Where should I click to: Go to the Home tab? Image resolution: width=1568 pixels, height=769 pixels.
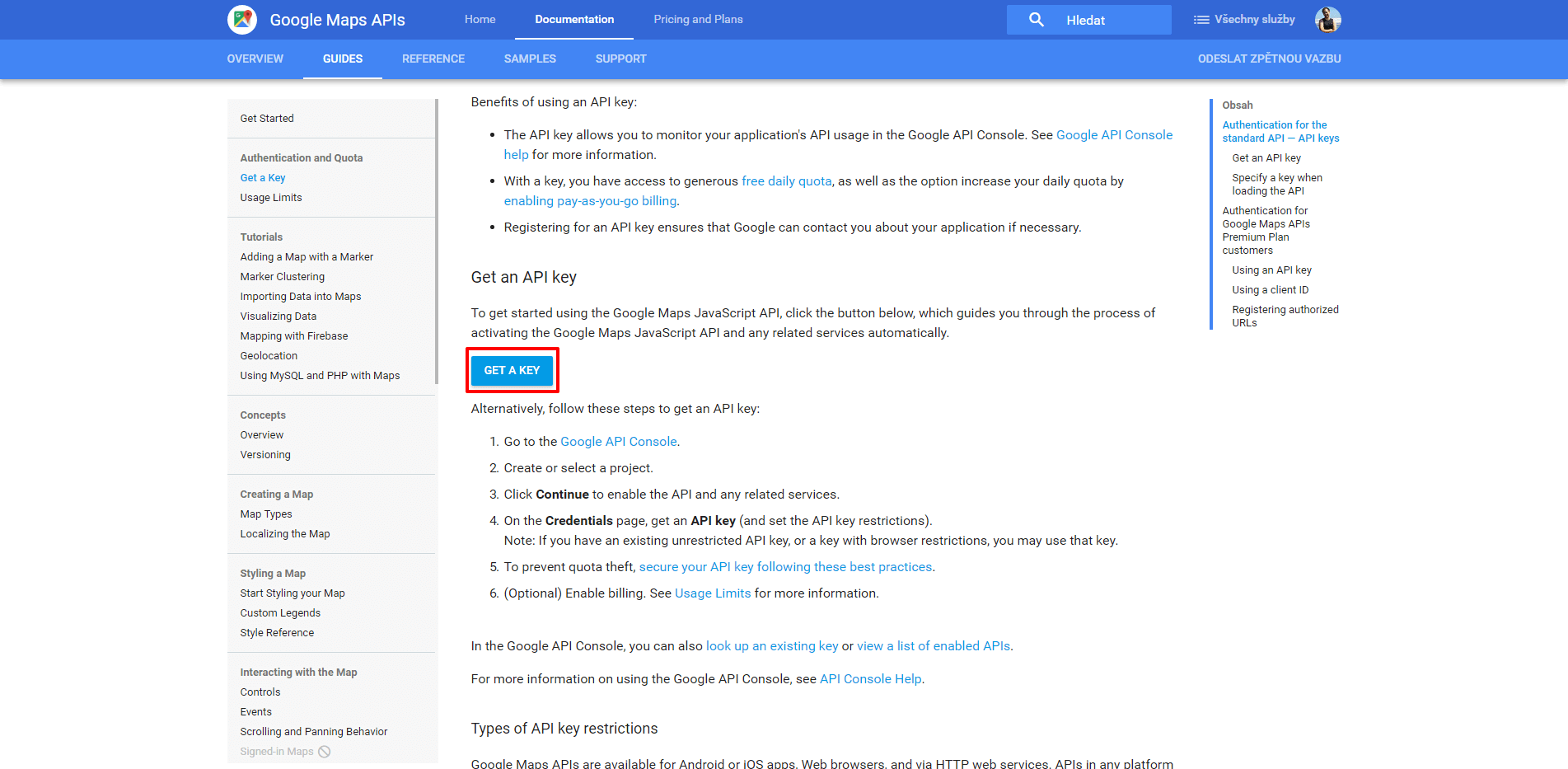point(480,20)
